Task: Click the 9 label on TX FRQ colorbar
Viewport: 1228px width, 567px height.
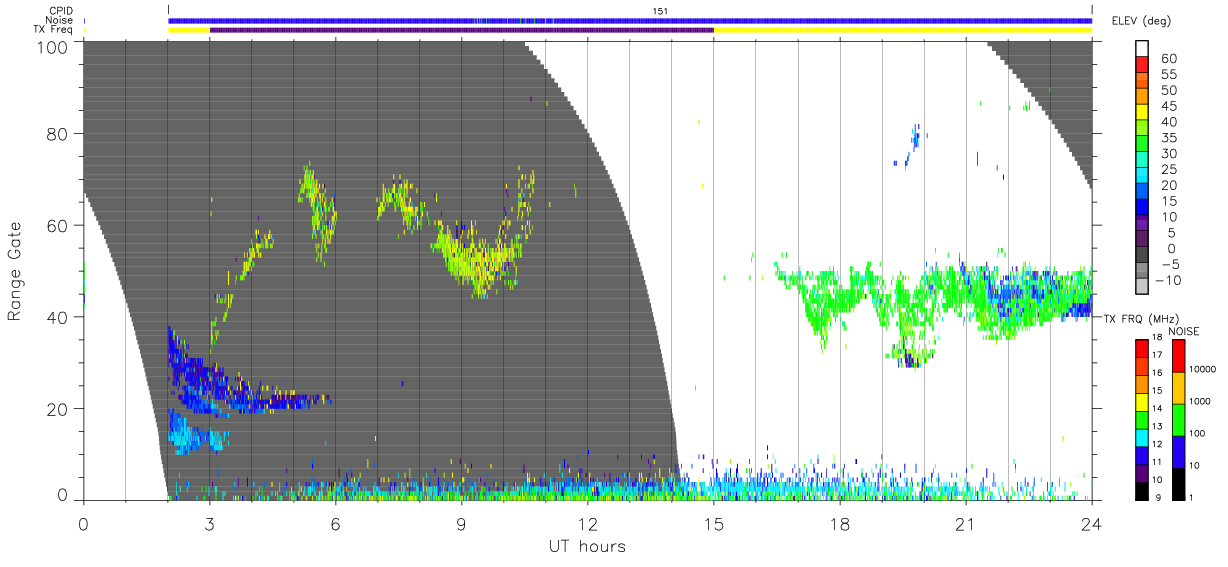Action: pyautogui.click(x=1156, y=499)
